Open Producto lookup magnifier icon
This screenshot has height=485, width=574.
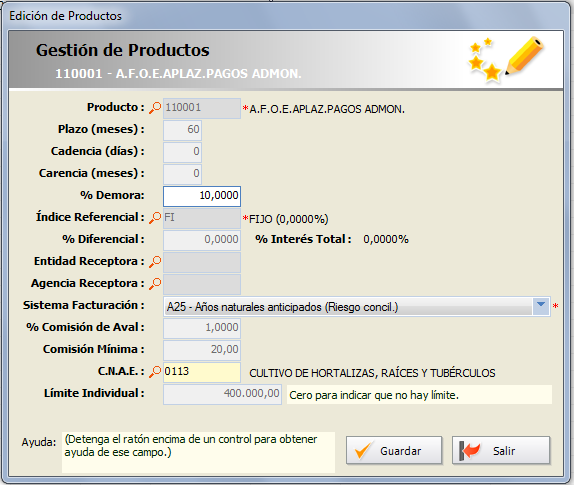155,108
